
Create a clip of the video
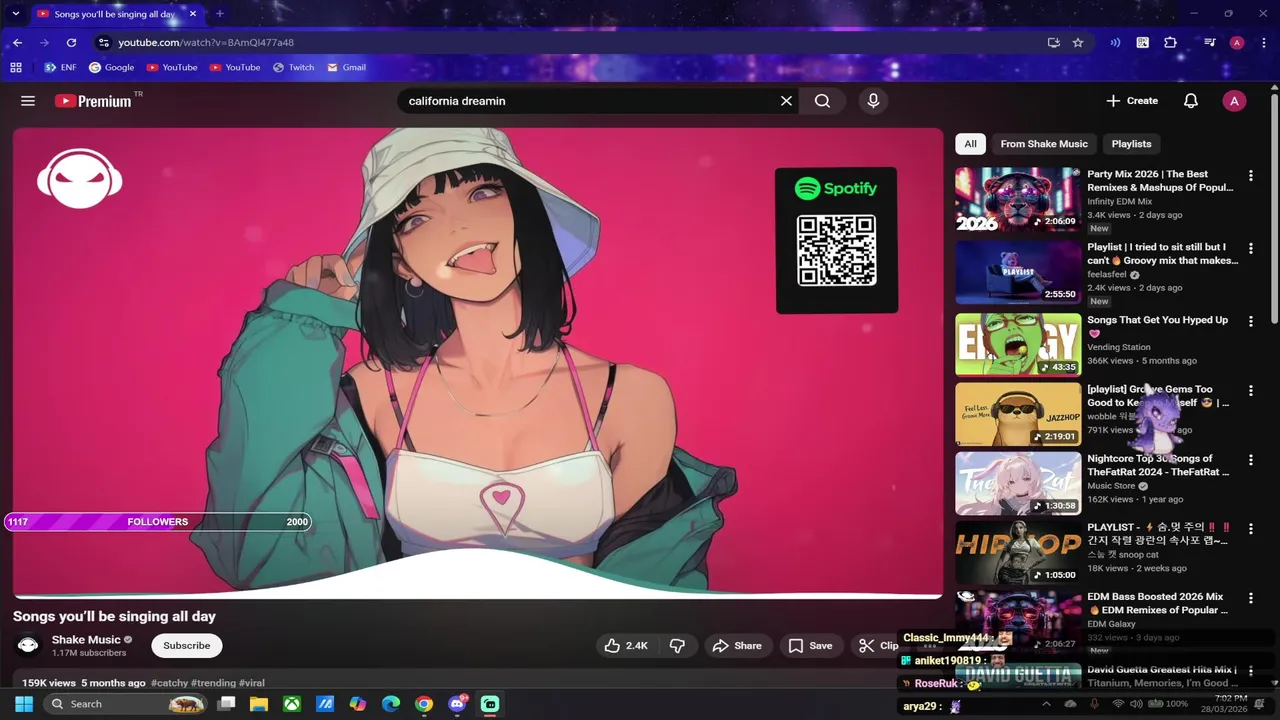[878, 646]
